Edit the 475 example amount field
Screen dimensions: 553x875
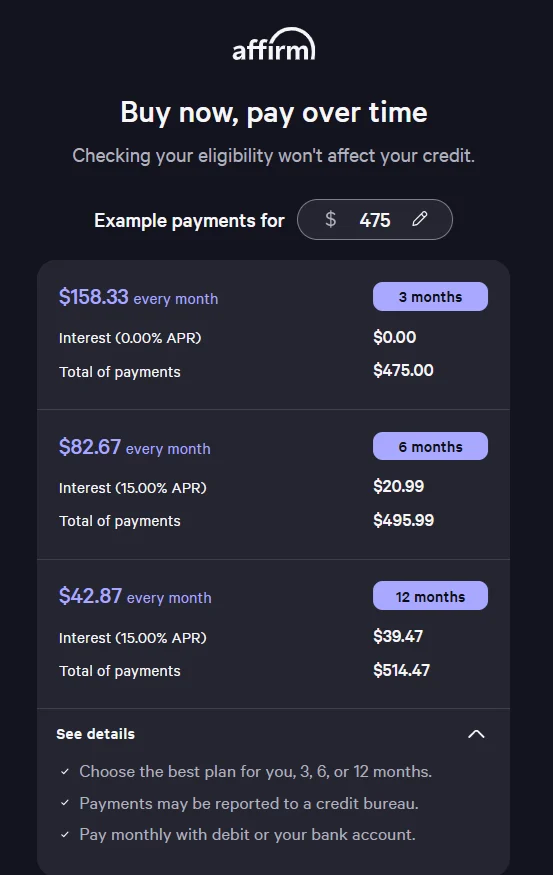pos(374,219)
